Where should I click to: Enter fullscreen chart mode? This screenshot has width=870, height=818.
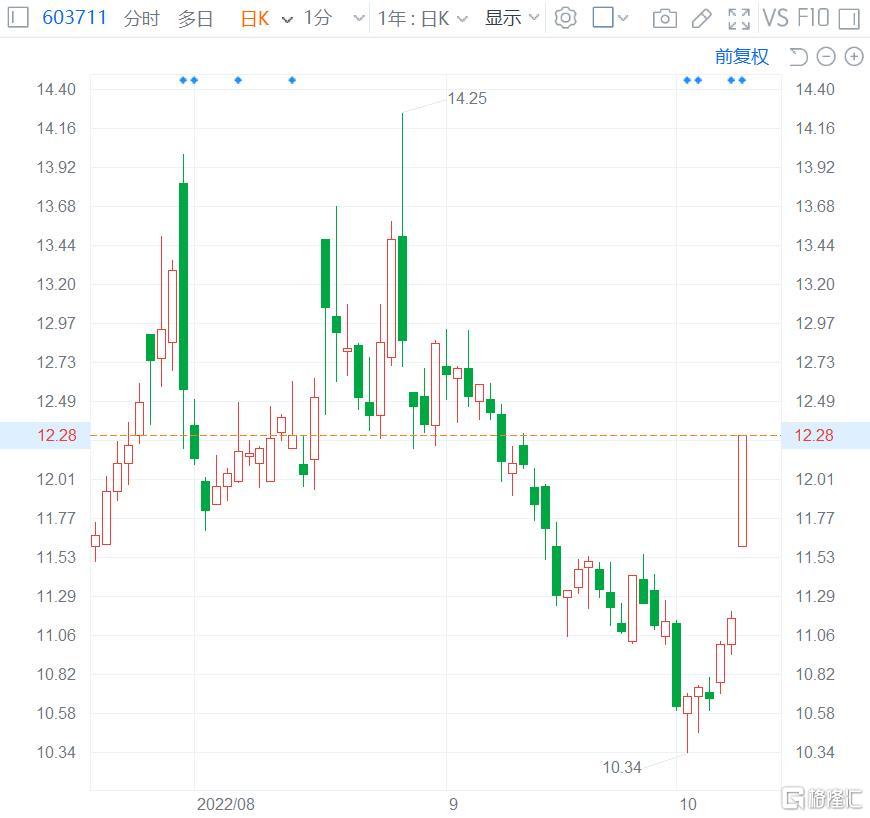pyautogui.click(x=739, y=19)
